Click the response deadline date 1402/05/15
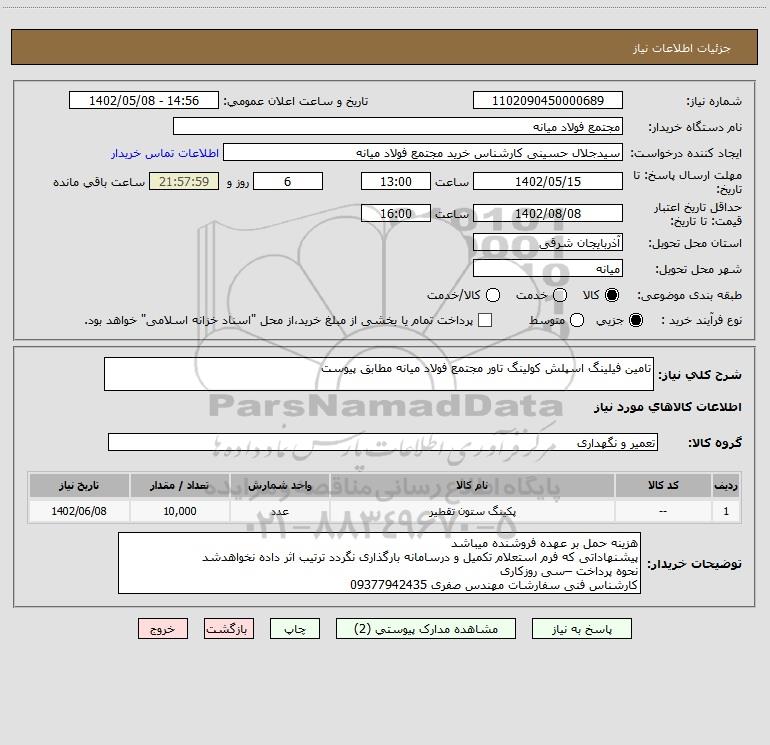The width and height of the screenshot is (770, 745). [x=548, y=181]
